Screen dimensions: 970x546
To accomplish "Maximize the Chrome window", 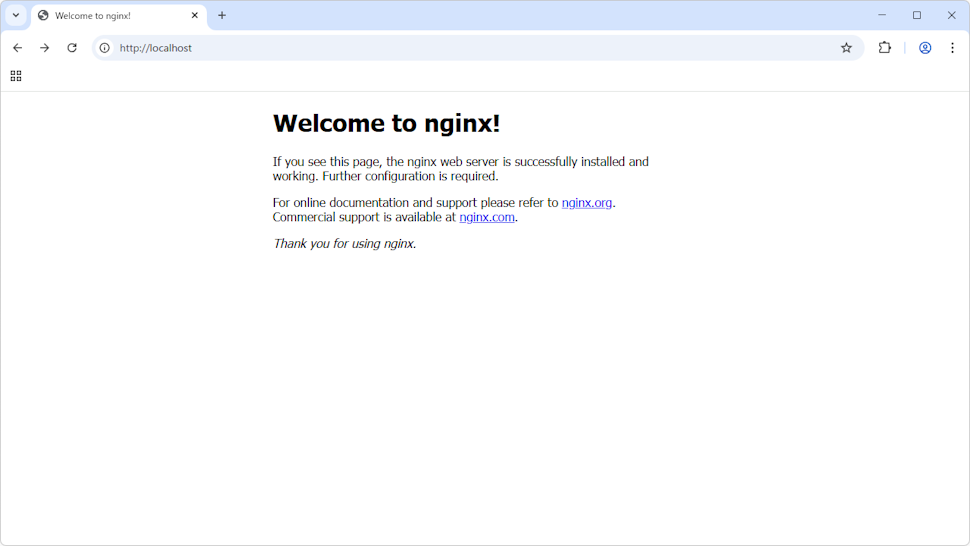I will [x=917, y=15].
